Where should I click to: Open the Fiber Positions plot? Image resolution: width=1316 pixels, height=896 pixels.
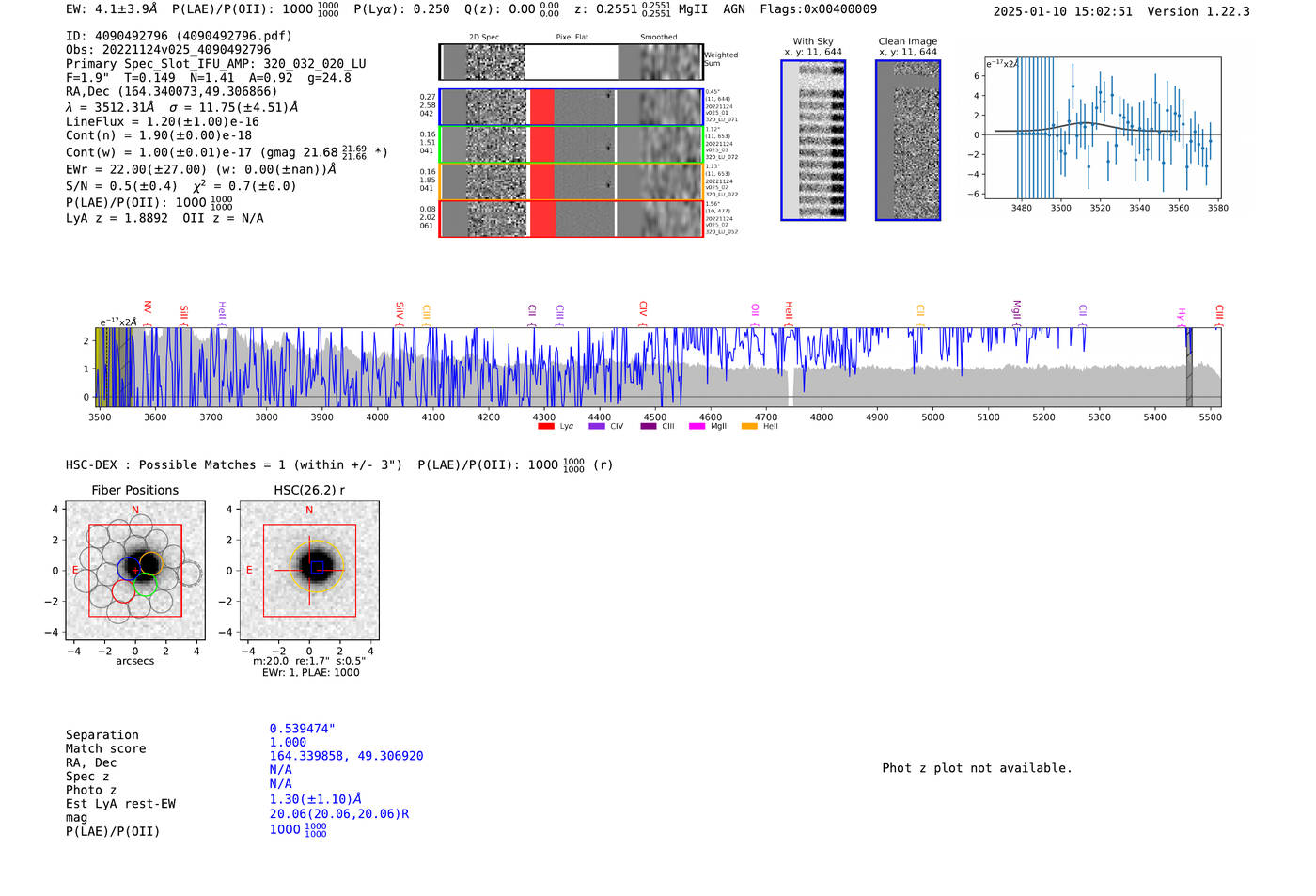(x=134, y=571)
